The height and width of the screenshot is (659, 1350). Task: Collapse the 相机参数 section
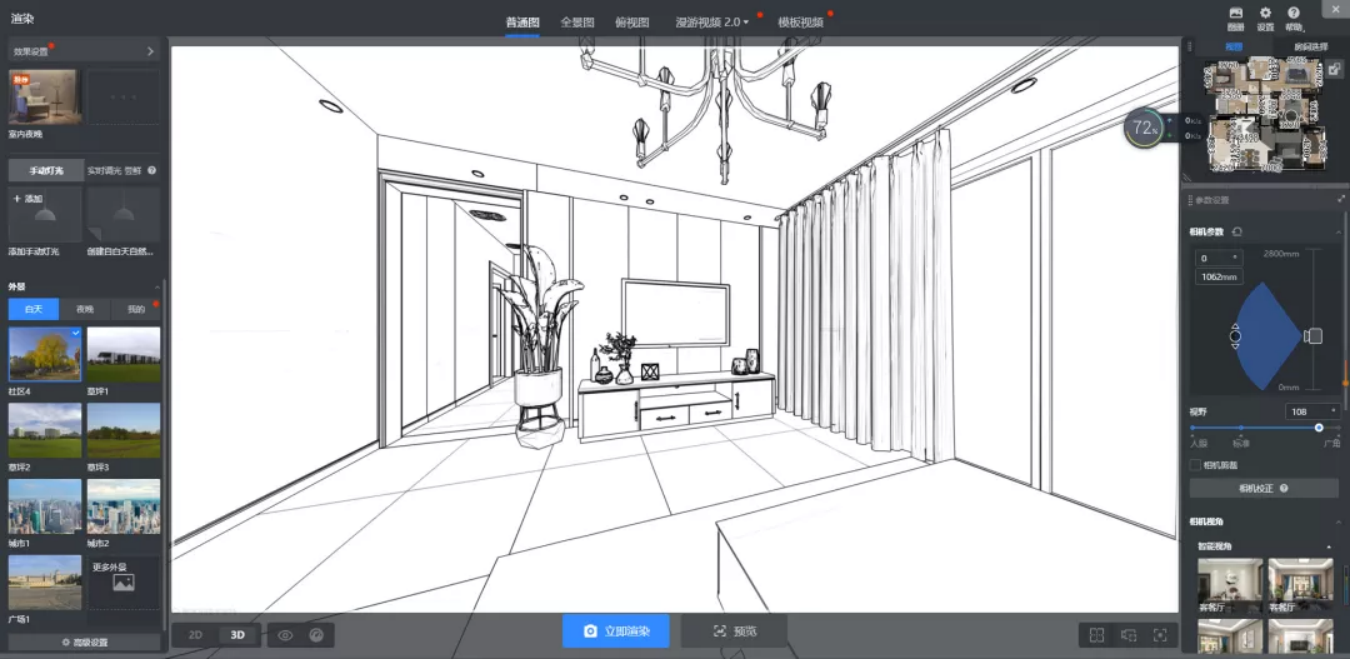[x=1339, y=232]
